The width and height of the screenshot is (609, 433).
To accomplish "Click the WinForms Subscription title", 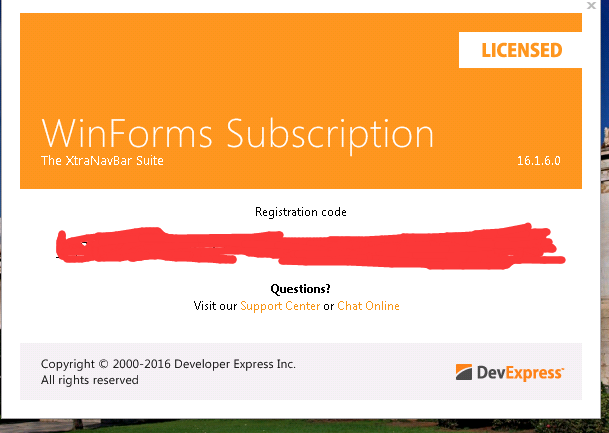I will point(238,134).
